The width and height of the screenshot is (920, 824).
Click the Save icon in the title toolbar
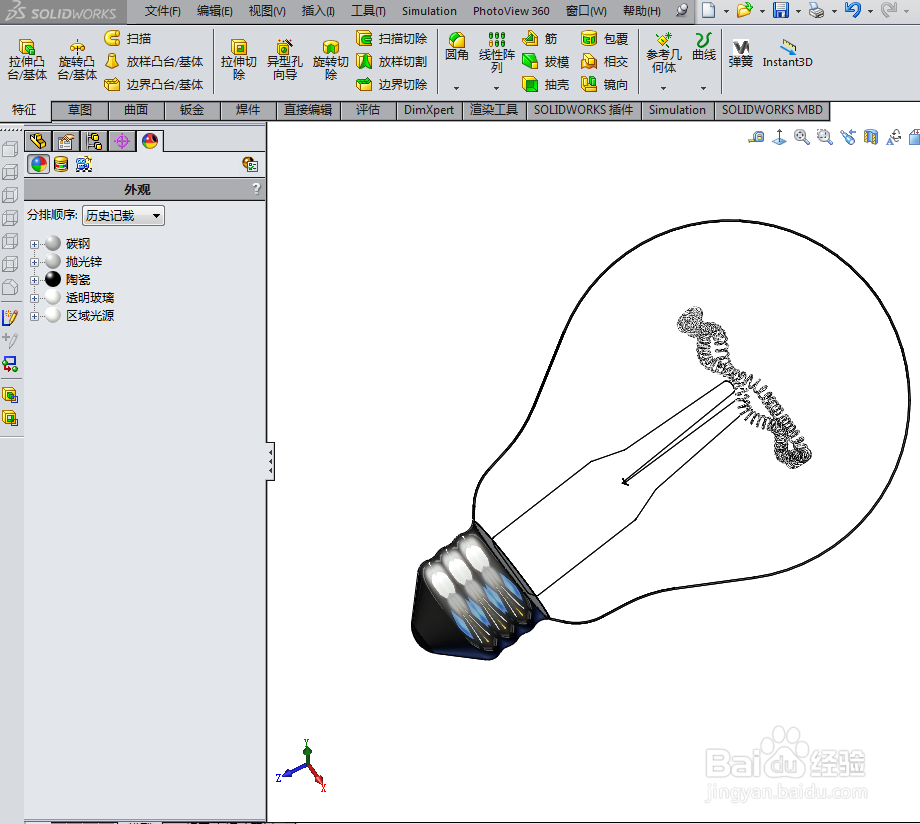click(780, 10)
